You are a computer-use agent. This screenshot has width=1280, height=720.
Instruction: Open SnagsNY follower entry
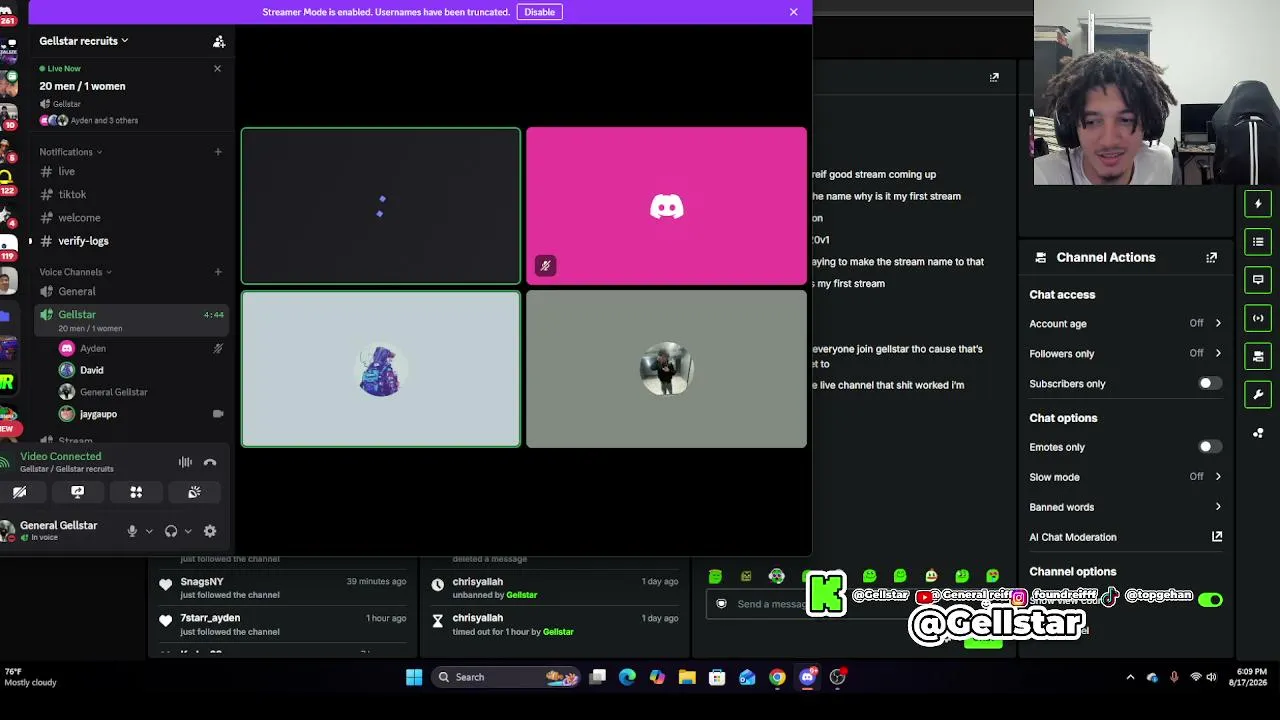pos(283,588)
